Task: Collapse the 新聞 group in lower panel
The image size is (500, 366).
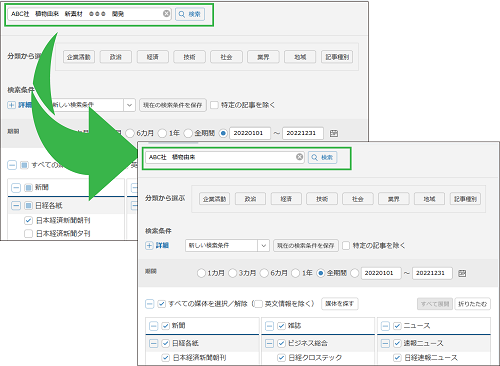Action: point(153,326)
